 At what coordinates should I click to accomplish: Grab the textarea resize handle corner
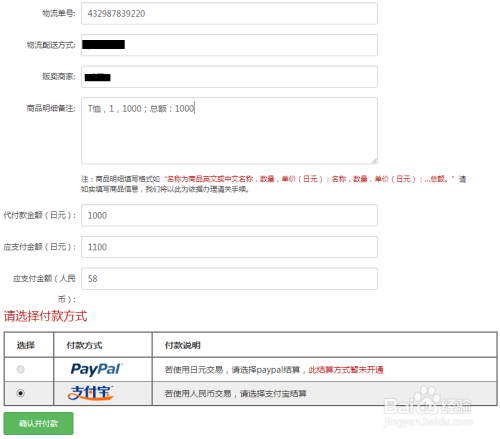(374, 161)
